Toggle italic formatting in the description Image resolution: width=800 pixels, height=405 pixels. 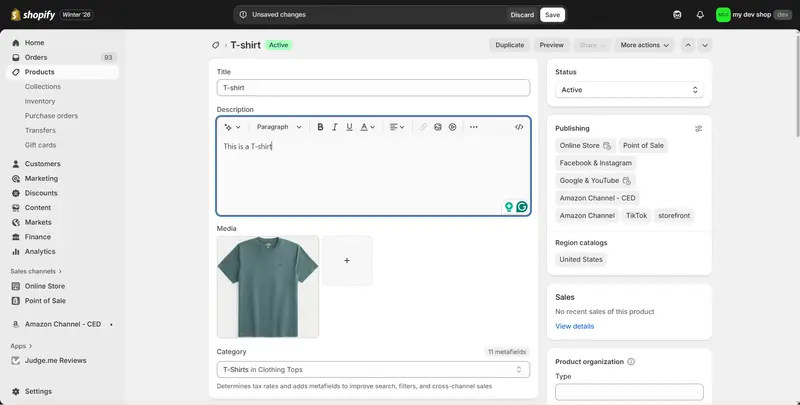click(x=335, y=127)
